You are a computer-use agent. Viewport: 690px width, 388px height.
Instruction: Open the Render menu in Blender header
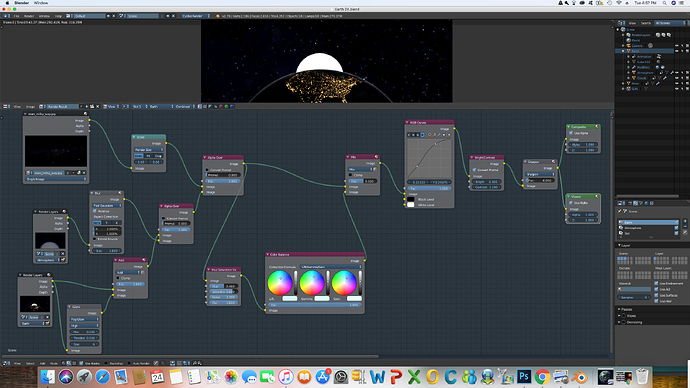(29, 16)
